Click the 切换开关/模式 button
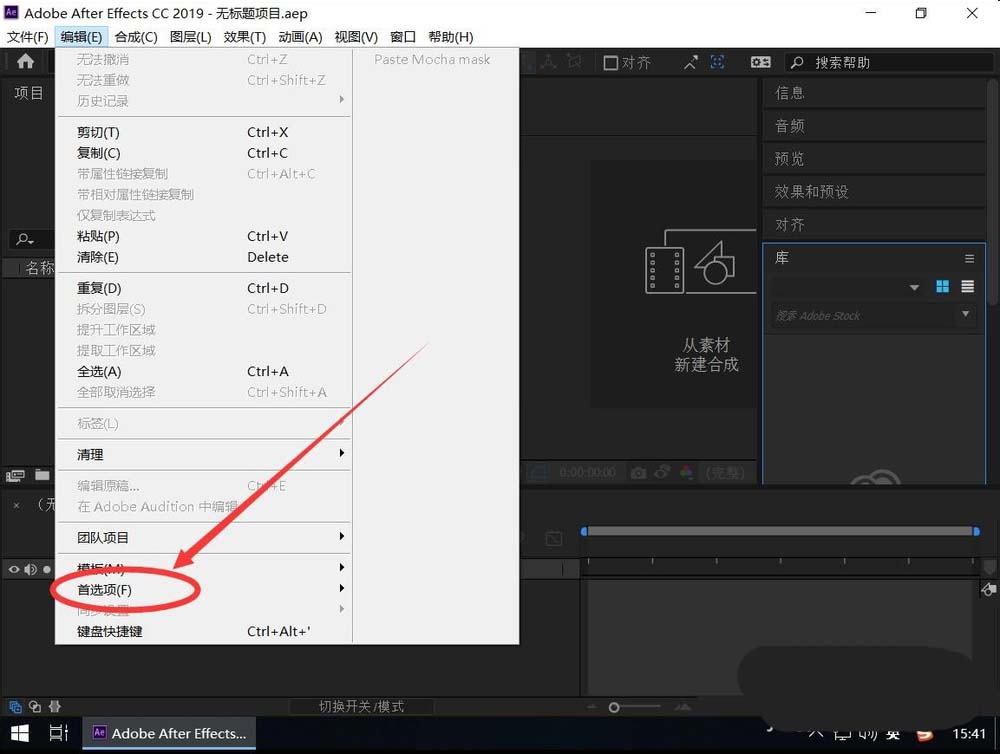The image size is (1000, 754). [361, 706]
